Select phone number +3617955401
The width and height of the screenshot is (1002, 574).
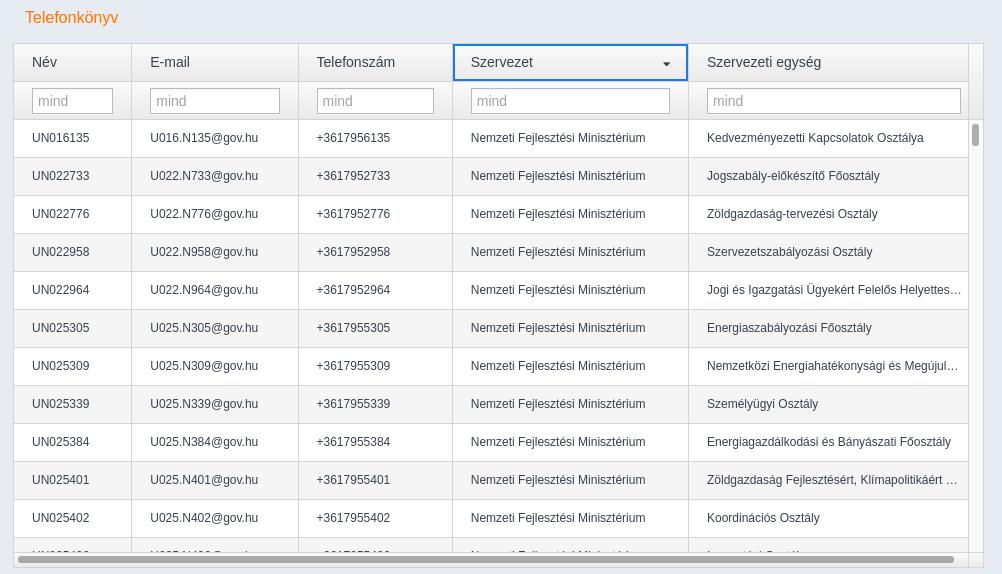[x=353, y=480]
